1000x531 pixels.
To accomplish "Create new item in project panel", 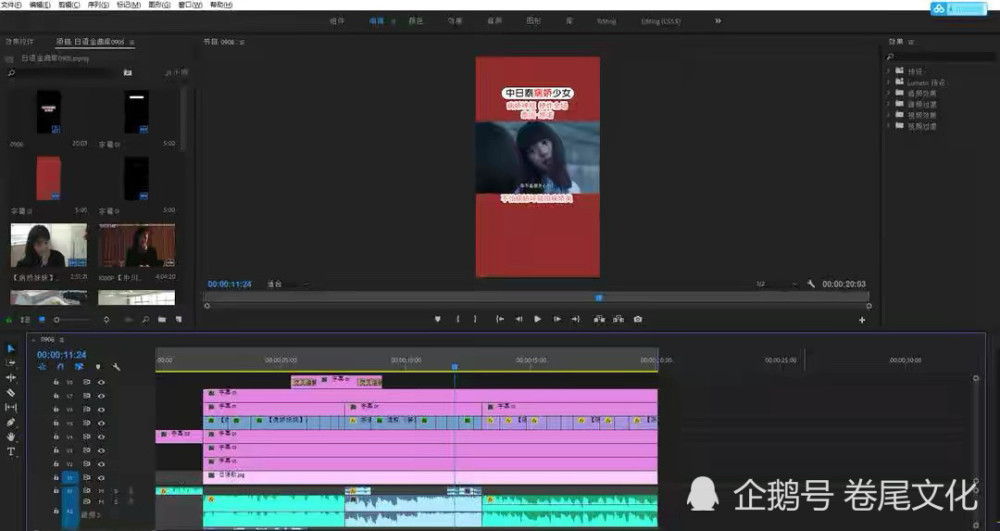I will coord(179,319).
